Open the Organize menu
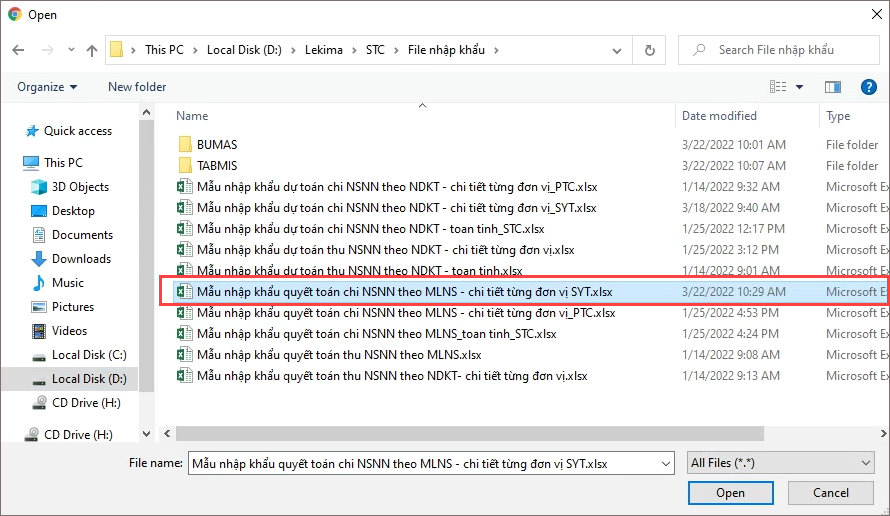This screenshot has width=890, height=516. point(47,87)
